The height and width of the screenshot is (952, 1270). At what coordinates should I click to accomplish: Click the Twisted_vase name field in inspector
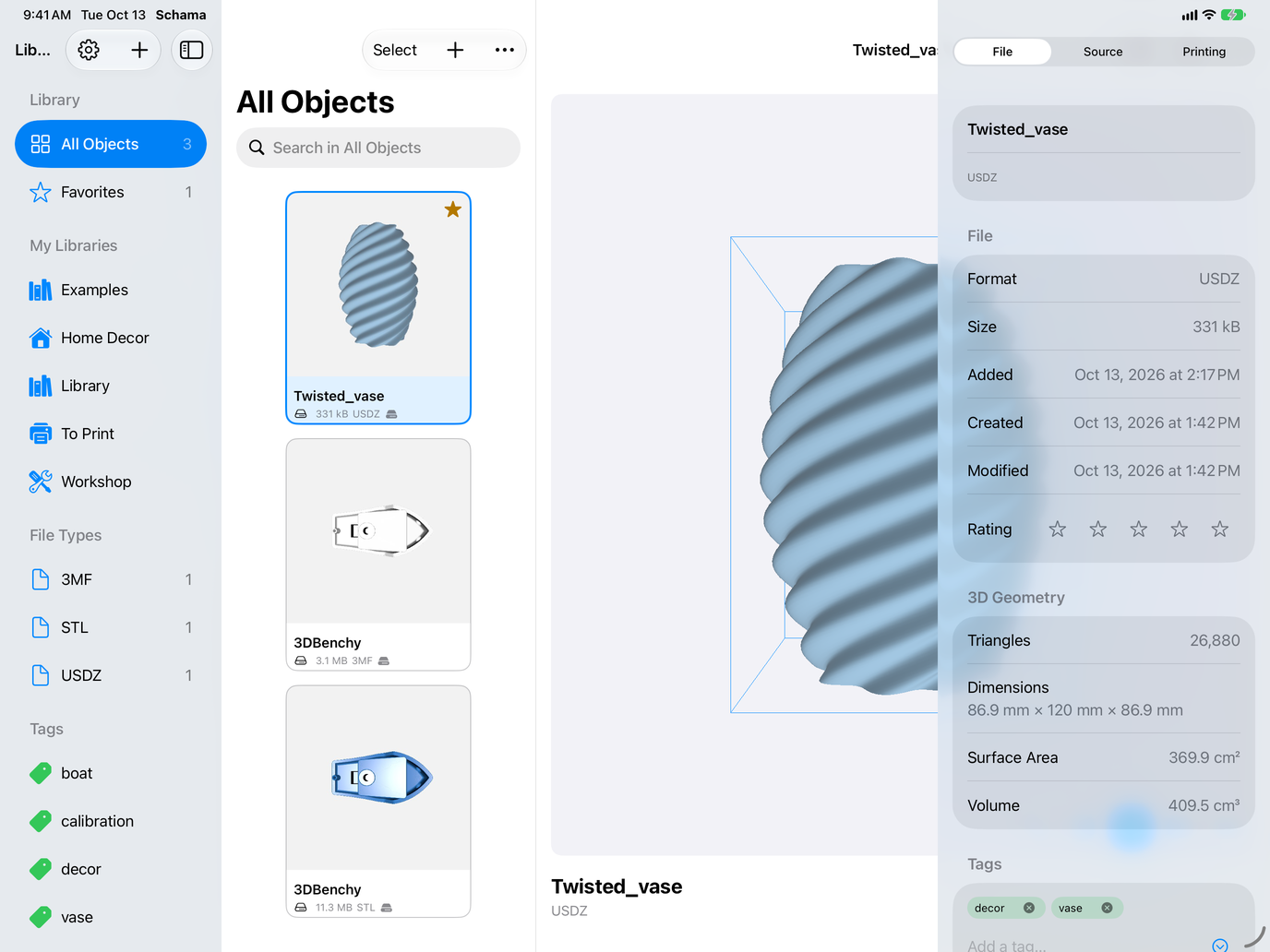tap(1104, 129)
